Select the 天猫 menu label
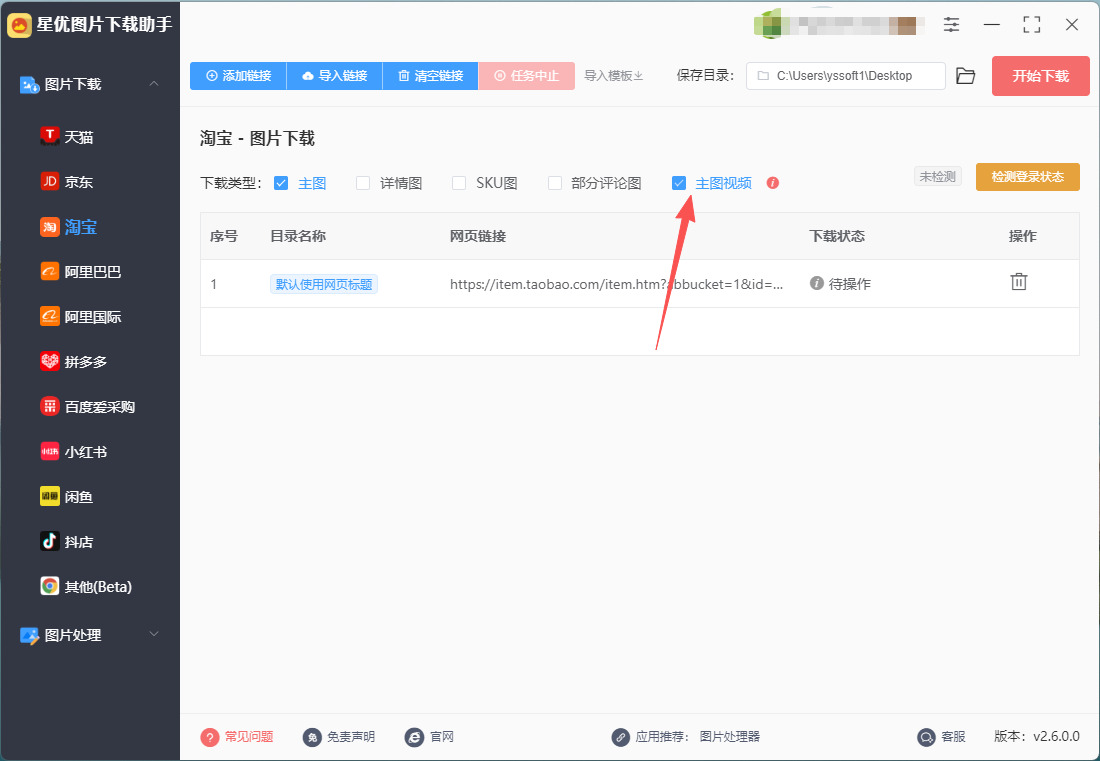Image resolution: width=1100 pixels, height=761 pixels. 79,137
